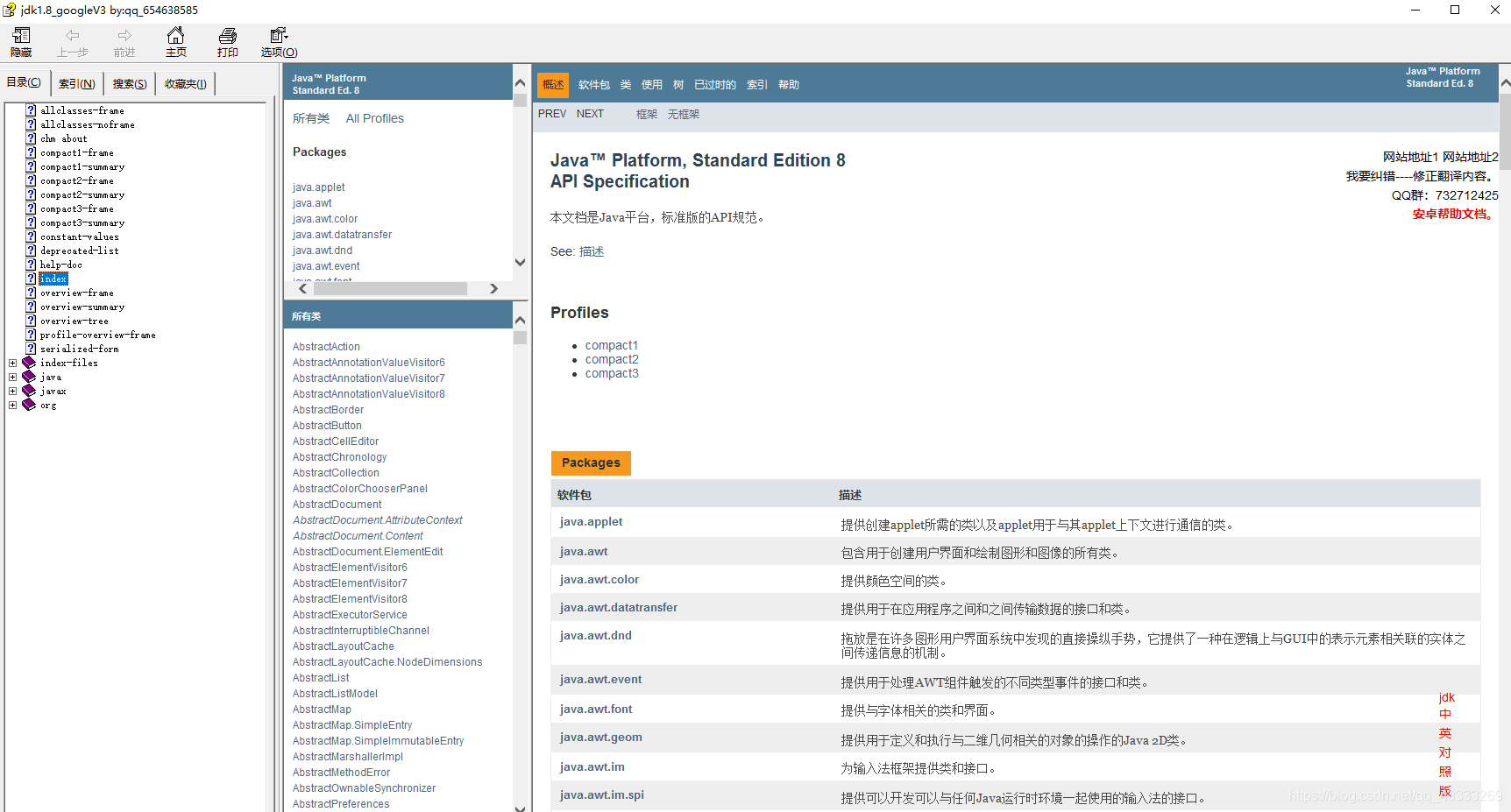
Task: Open the 已过时的 deprecated navigation item
Action: pos(715,85)
